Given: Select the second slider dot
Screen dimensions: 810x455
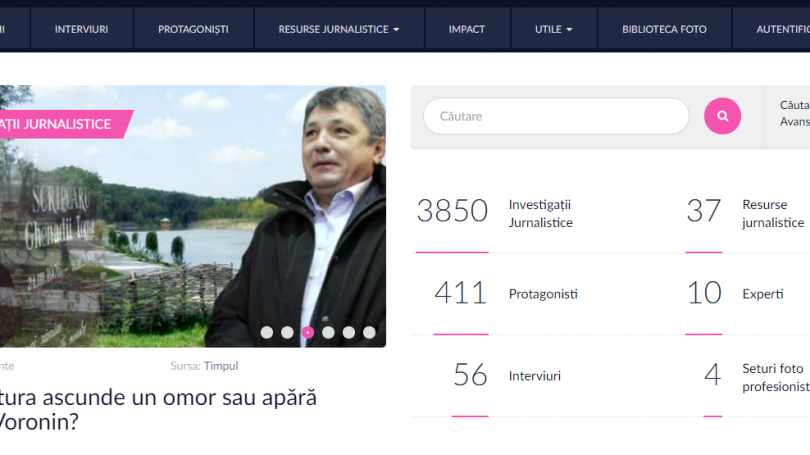Looking at the screenshot, I should pos(287,332).
